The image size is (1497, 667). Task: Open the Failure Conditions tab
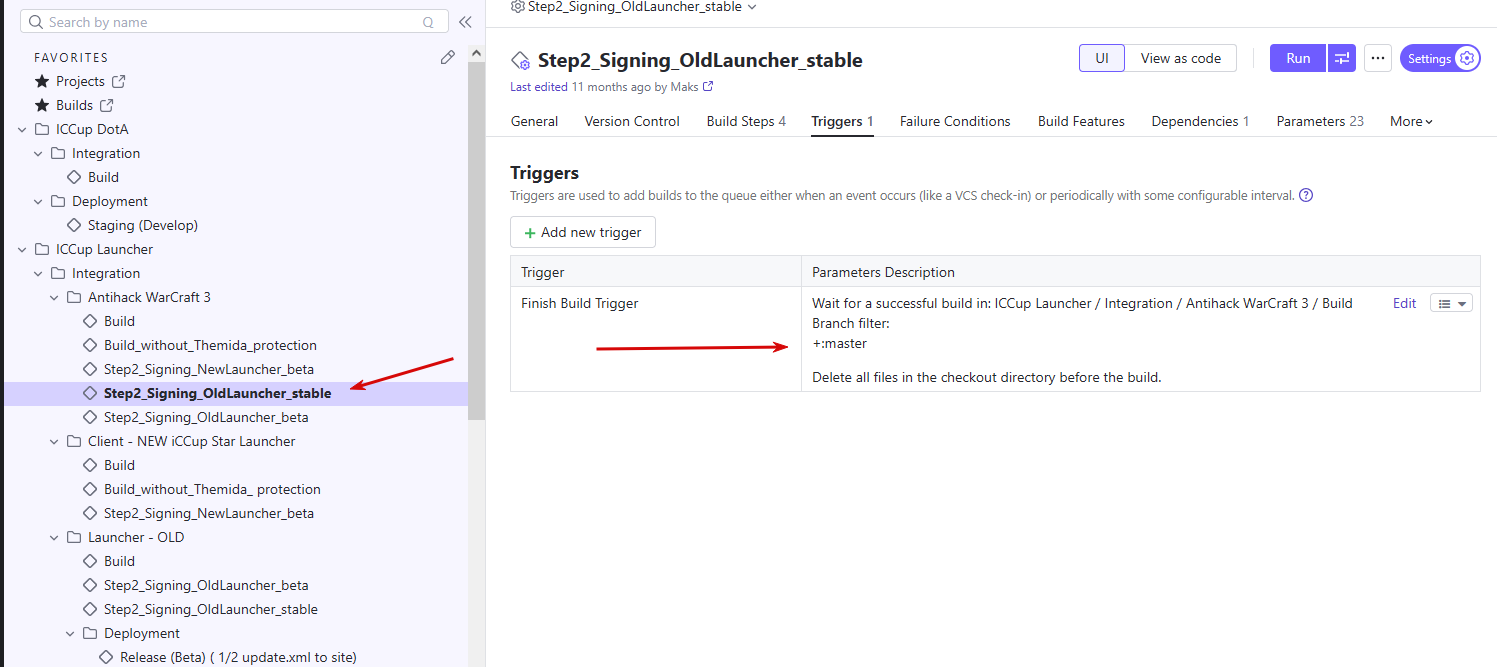click(x=955, y=121)
